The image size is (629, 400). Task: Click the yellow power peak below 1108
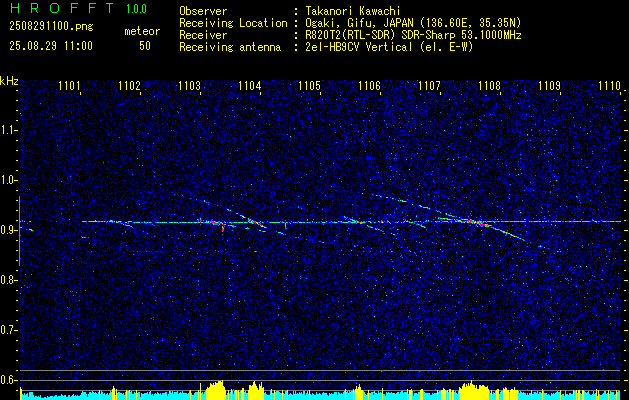click(474, 391)
